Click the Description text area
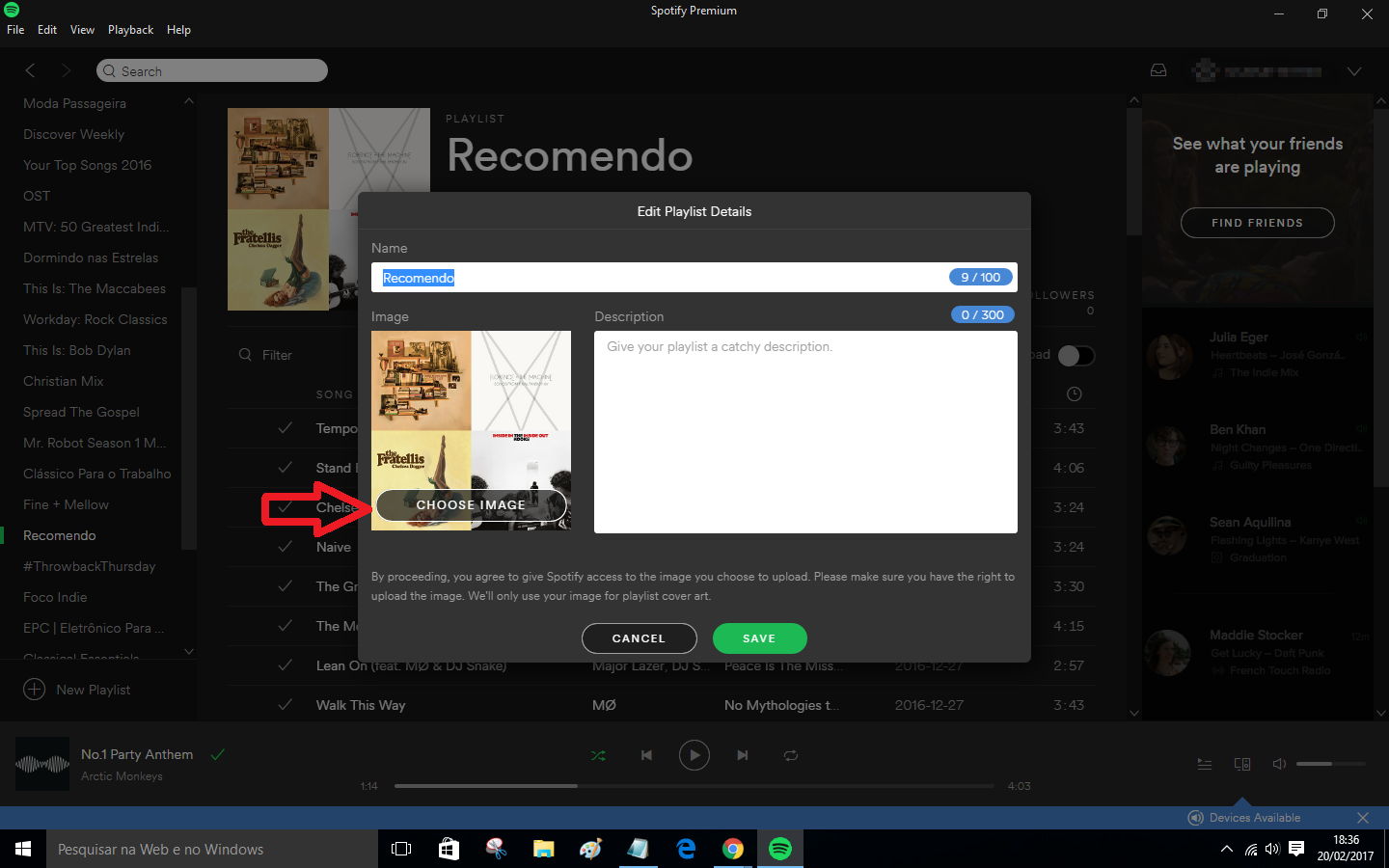This screenshot has height=868, width=1389. click(x=805, y=432)
